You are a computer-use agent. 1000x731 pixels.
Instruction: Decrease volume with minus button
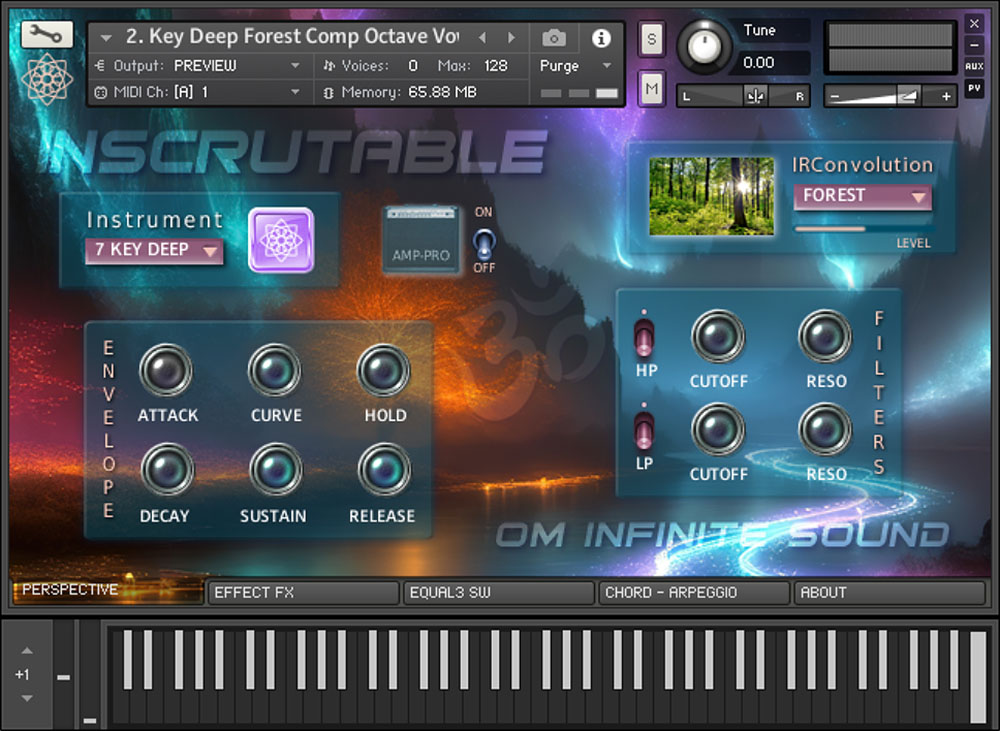[x=835, y=96]
